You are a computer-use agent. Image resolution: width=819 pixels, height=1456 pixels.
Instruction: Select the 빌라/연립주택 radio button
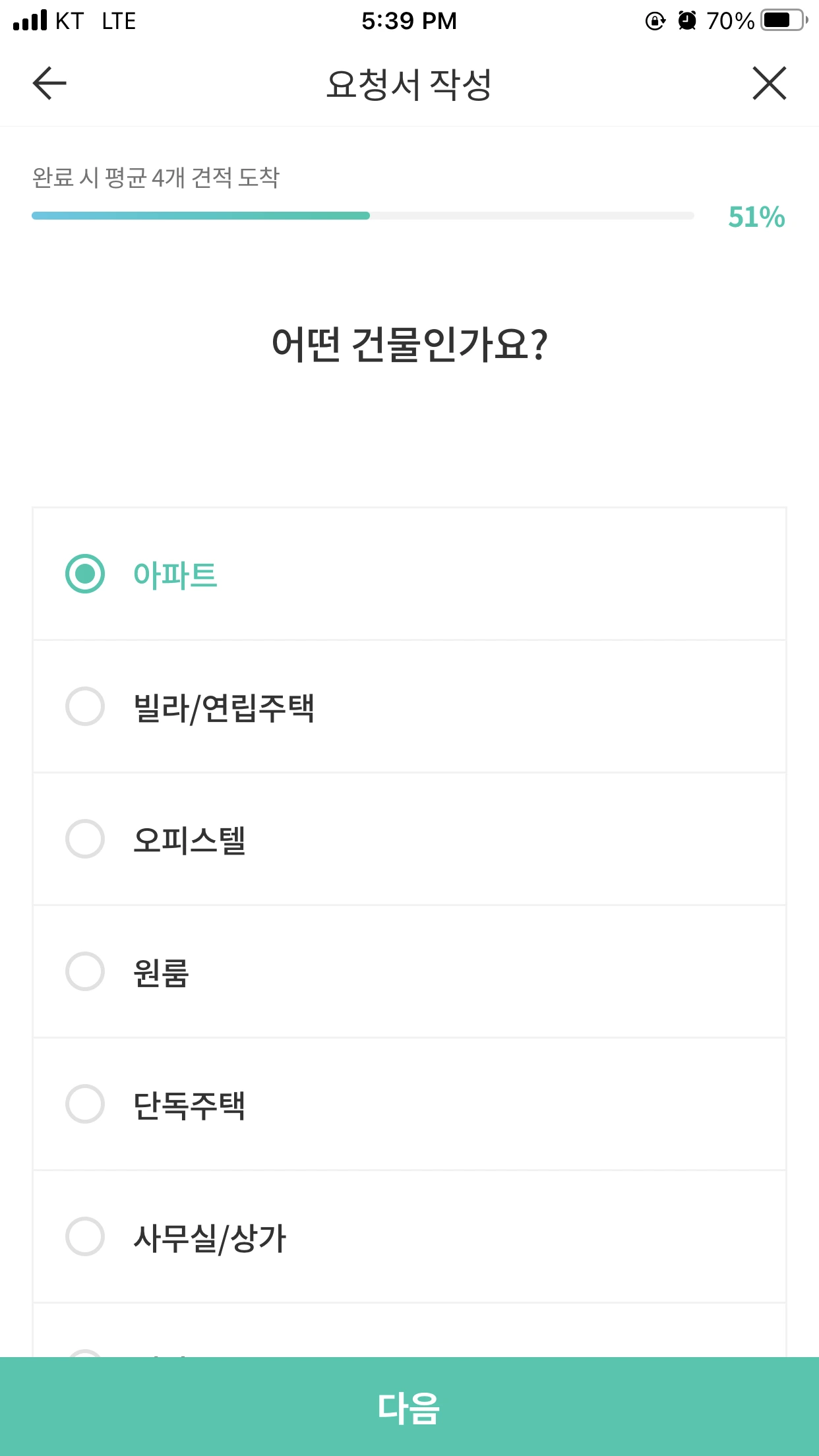pyautogui.click(x=85, y=706)
